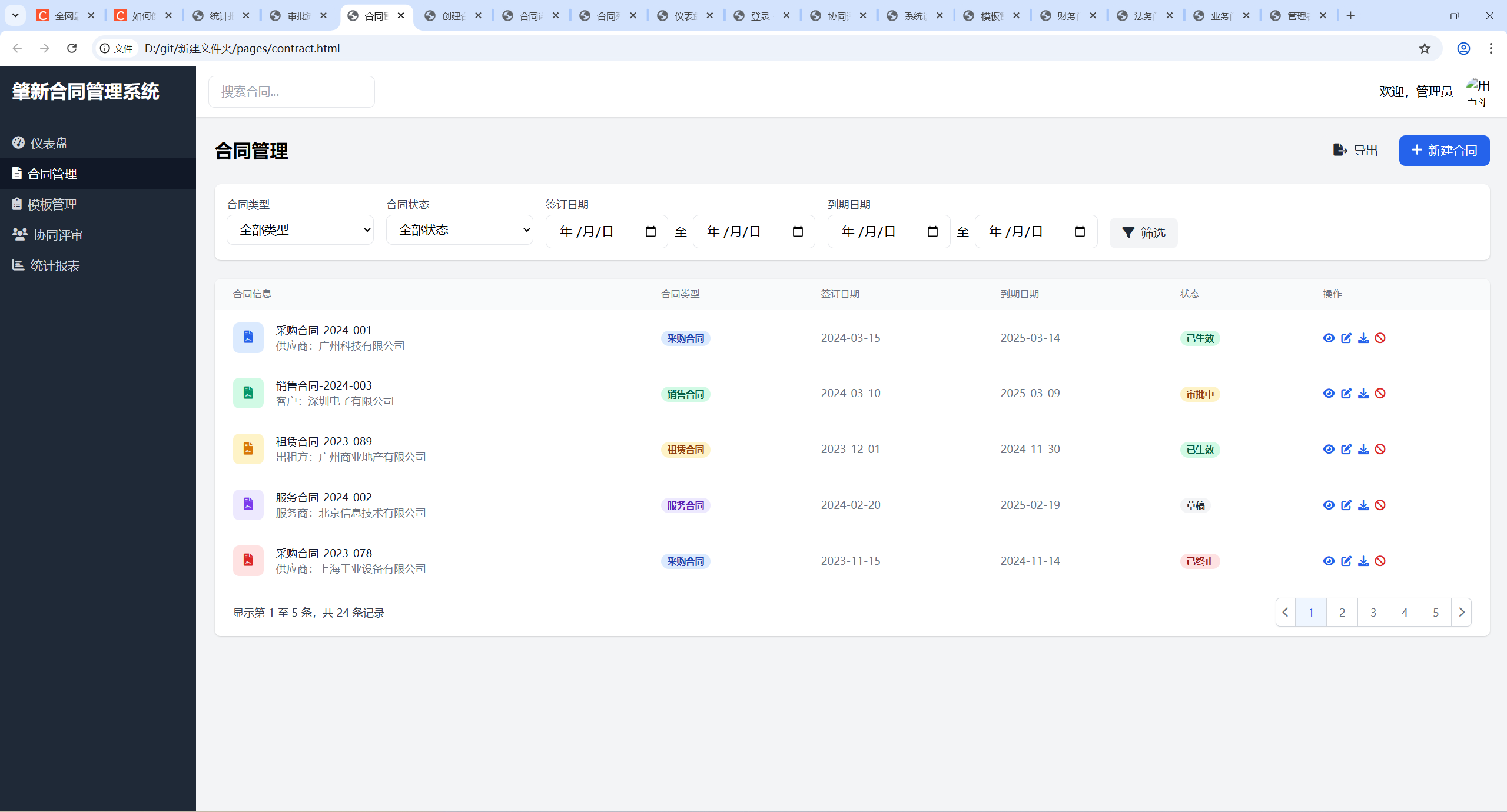Open the 协同评审 sidebar item
1507x812 pixels.
click(58, 235)
